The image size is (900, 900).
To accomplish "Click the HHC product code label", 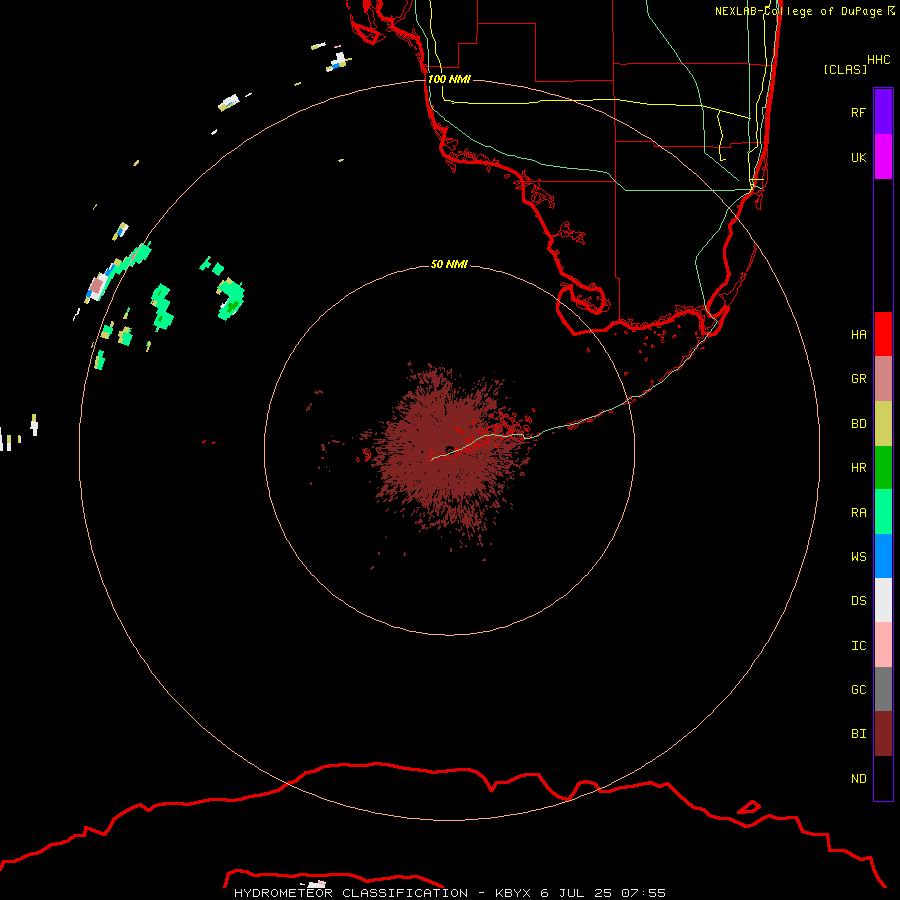I will (x=879, y=60).
